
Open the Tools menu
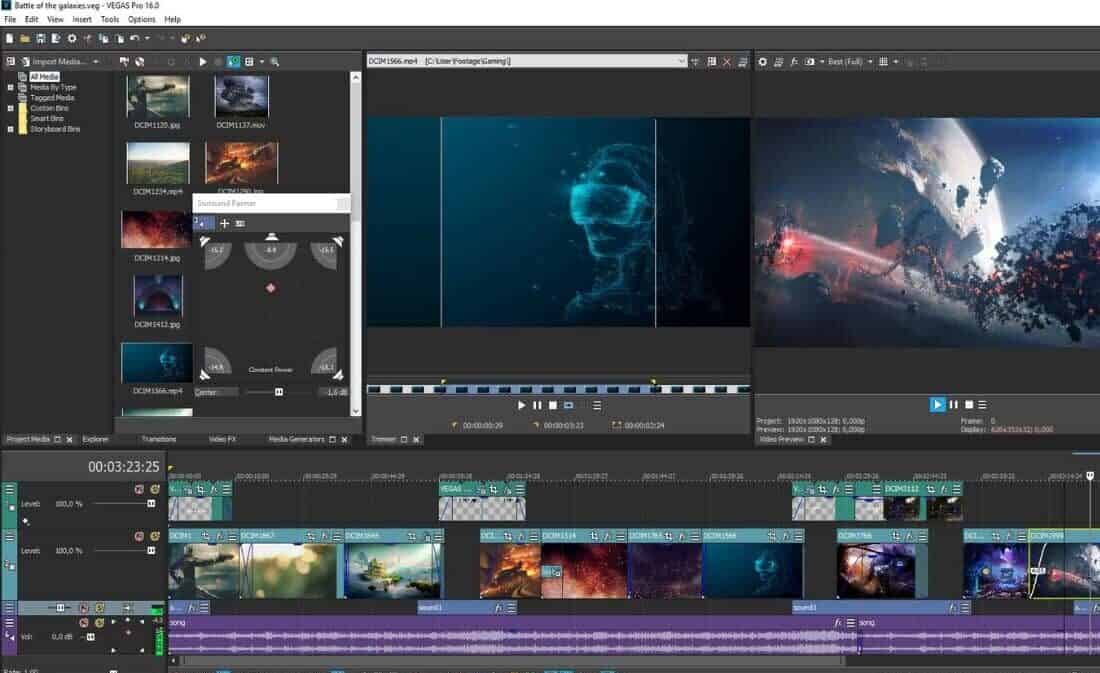click(x=109, y=20)
